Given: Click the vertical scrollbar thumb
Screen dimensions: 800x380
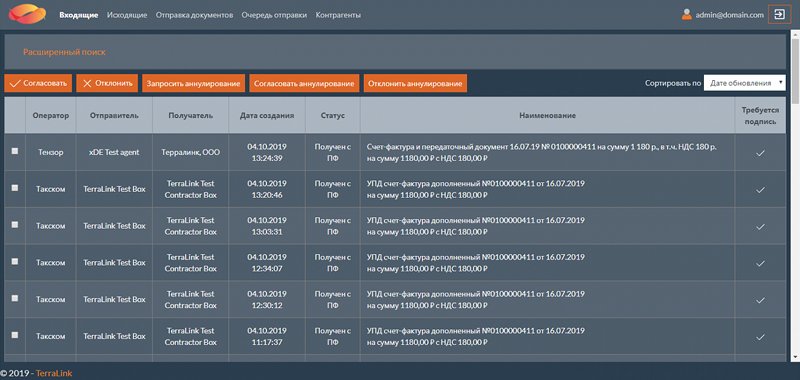Looking at the screenshot, I should point(795,70).
